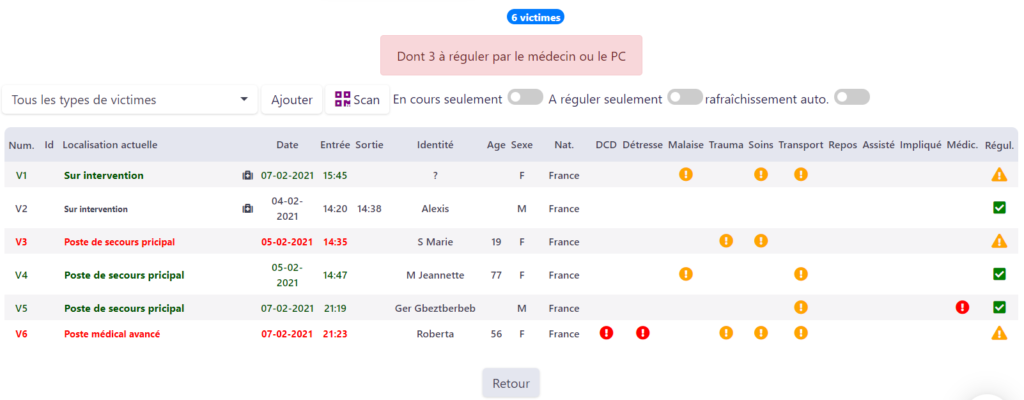Click the red DCD alert icon for Roberta

click(x=606, y=333)
